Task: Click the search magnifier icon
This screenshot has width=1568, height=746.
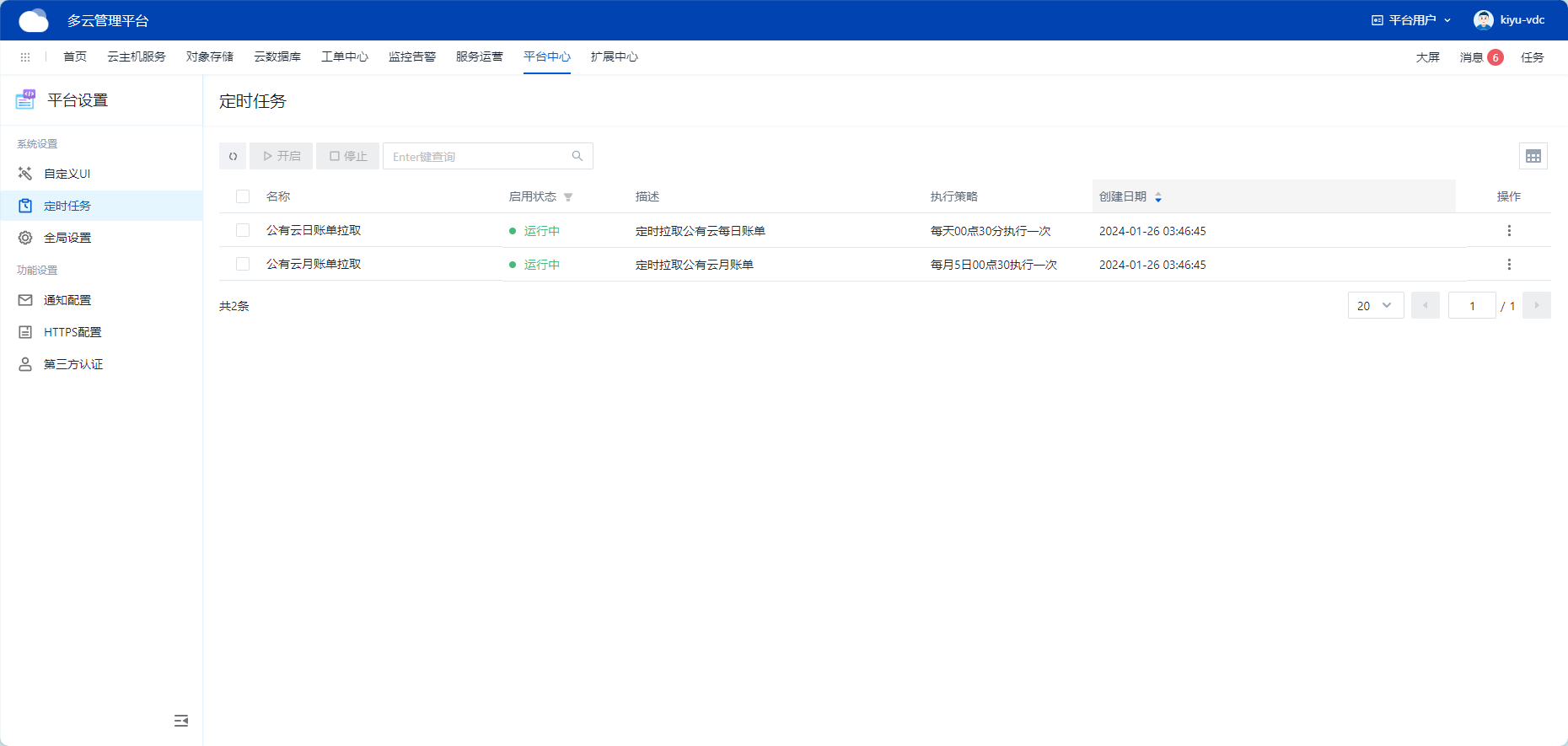Action: pos(577,156)
